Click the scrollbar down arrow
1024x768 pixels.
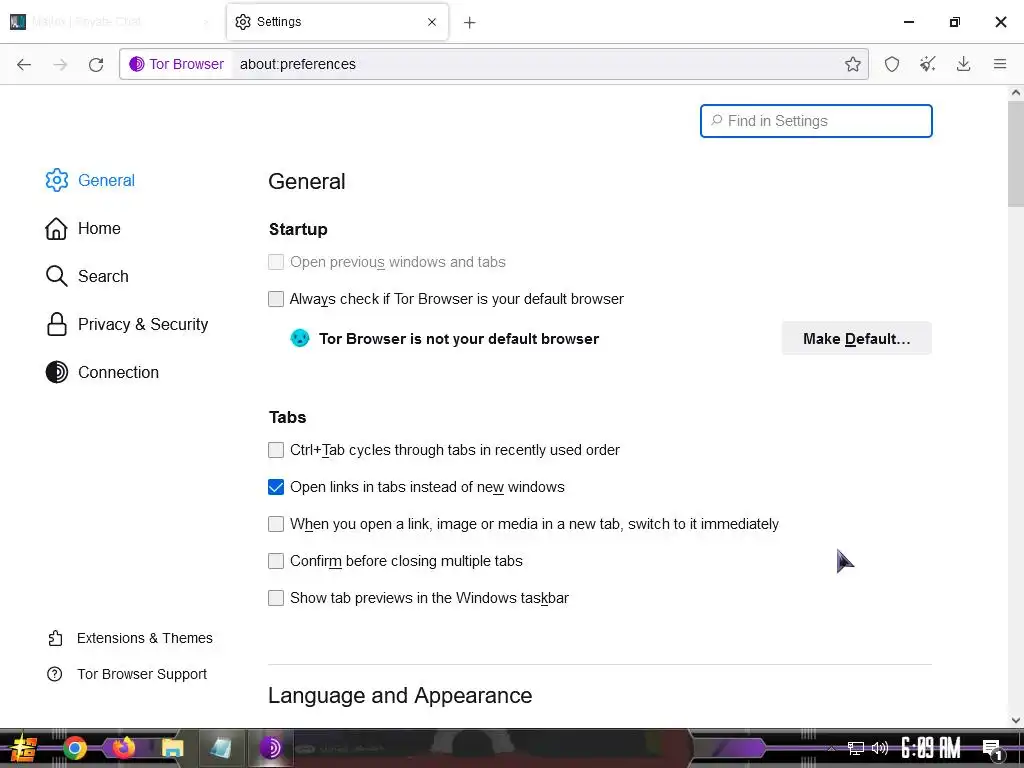point(1016,720)
